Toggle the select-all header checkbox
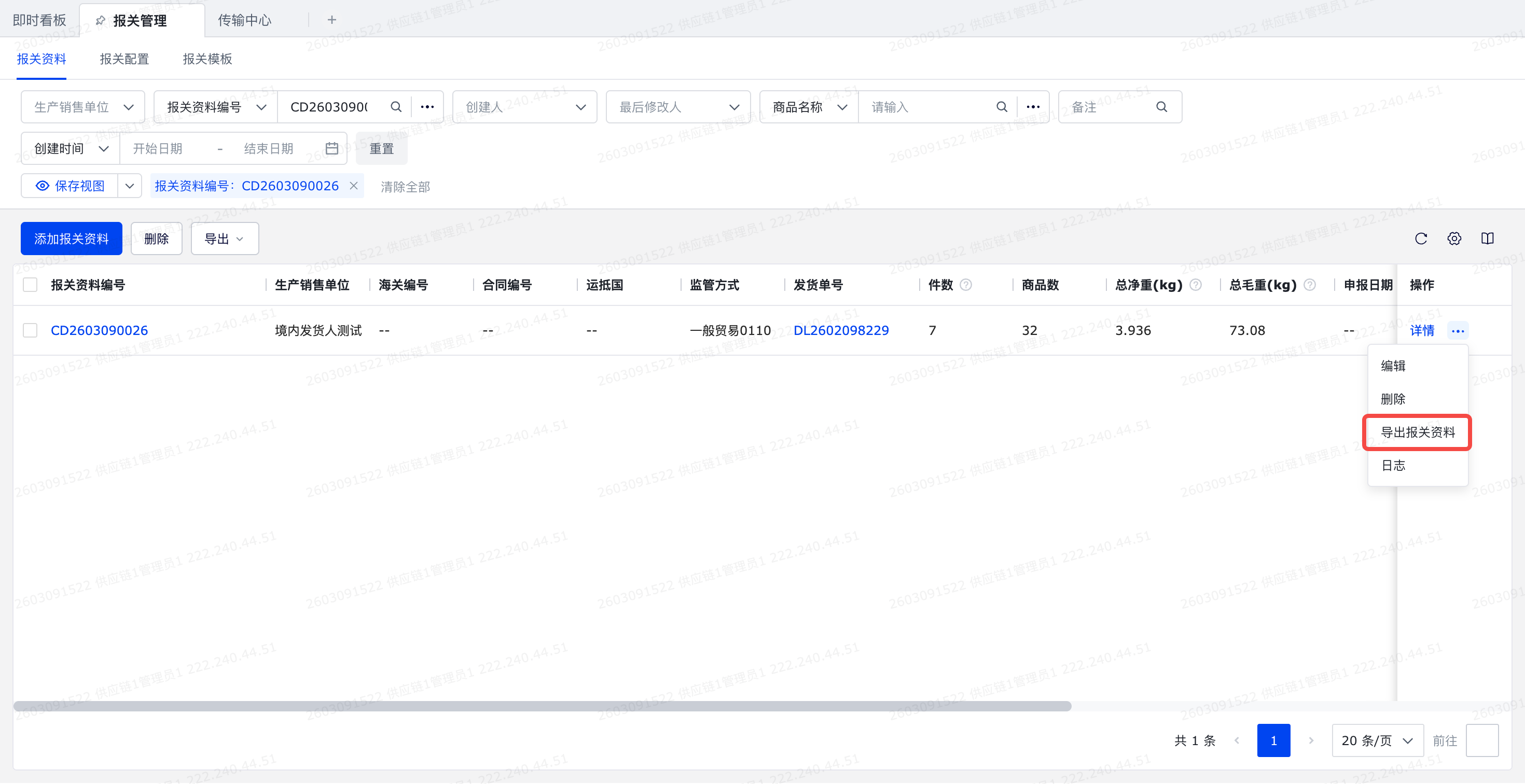 click(30, 285)
